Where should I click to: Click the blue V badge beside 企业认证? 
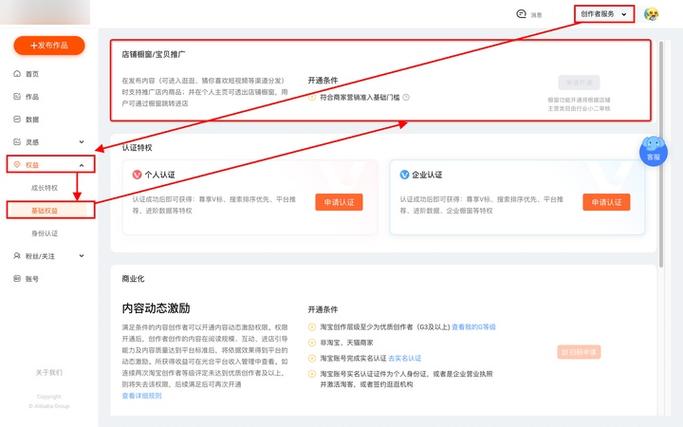coord(404,175)
